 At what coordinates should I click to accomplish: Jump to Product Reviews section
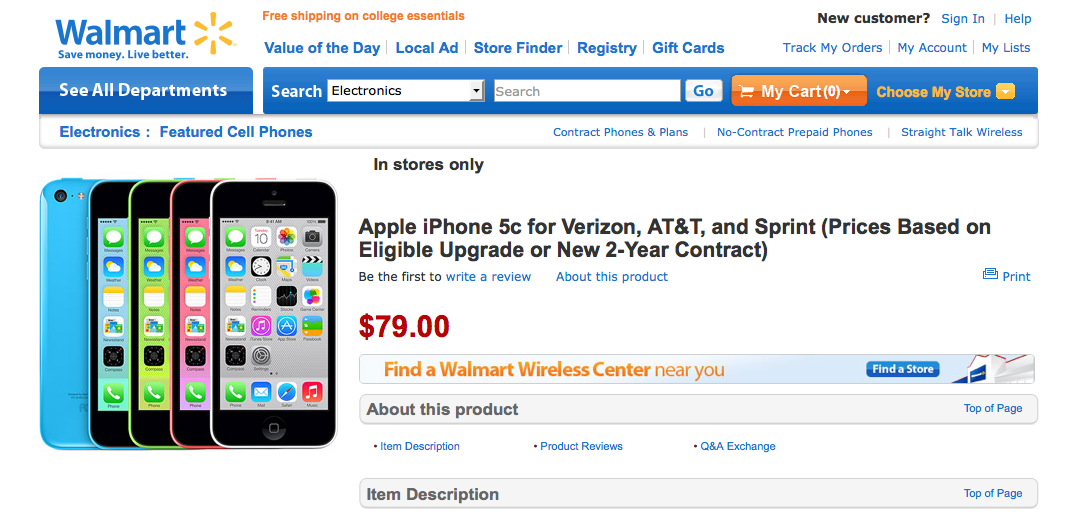coord(581,446)
